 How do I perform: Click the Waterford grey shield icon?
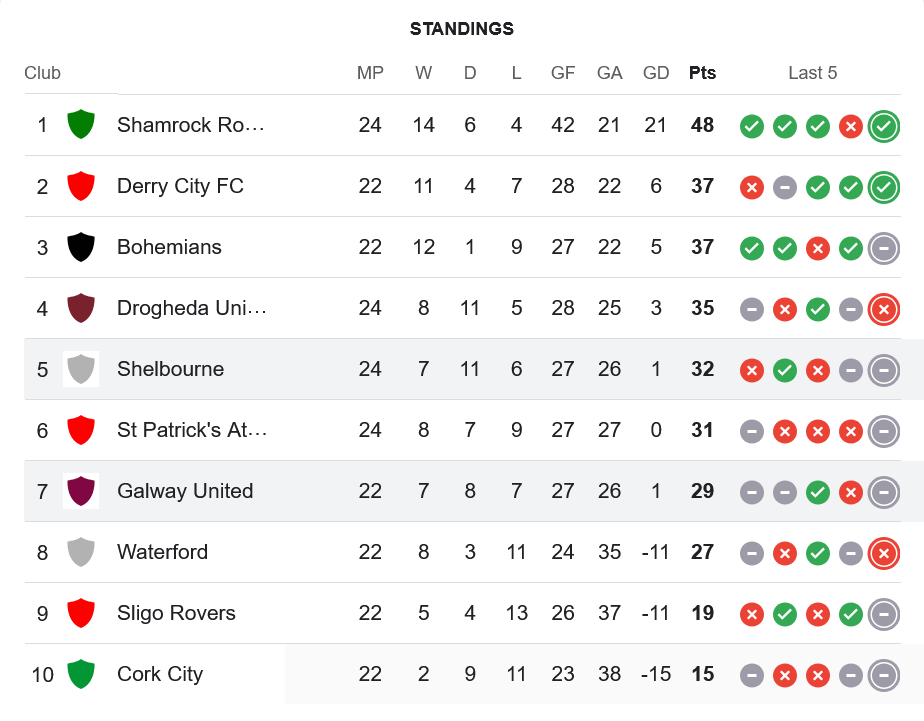80,552
